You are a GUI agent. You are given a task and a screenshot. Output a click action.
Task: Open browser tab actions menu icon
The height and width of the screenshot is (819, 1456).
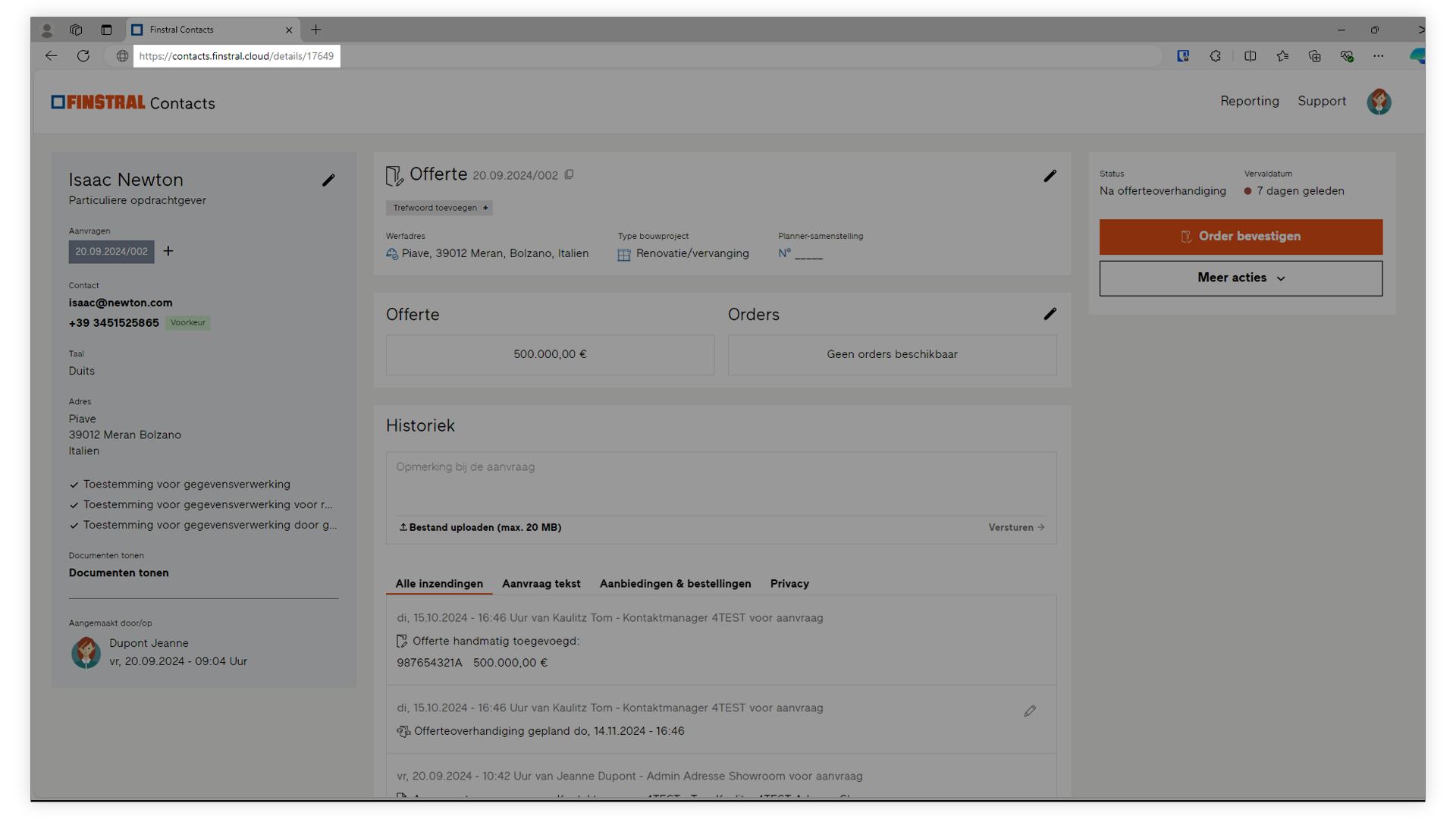(x=106, y=30)
